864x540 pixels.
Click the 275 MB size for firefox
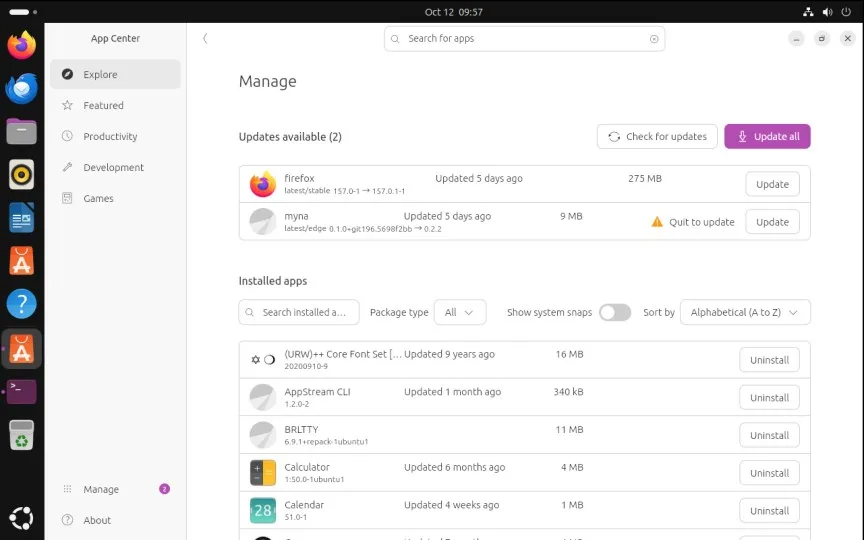tap(645, 178)
